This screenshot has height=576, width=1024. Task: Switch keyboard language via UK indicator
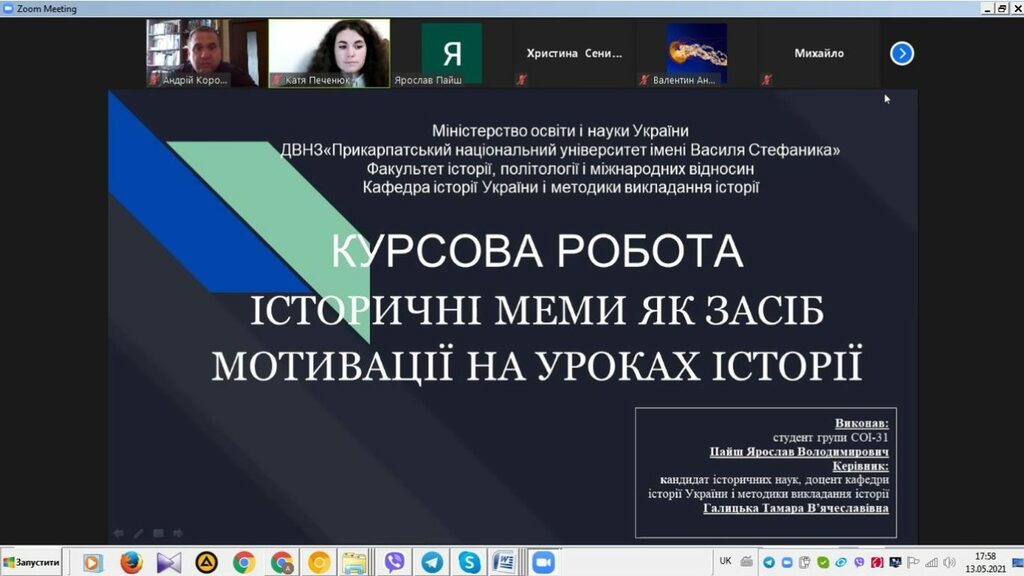pos(725,561)
